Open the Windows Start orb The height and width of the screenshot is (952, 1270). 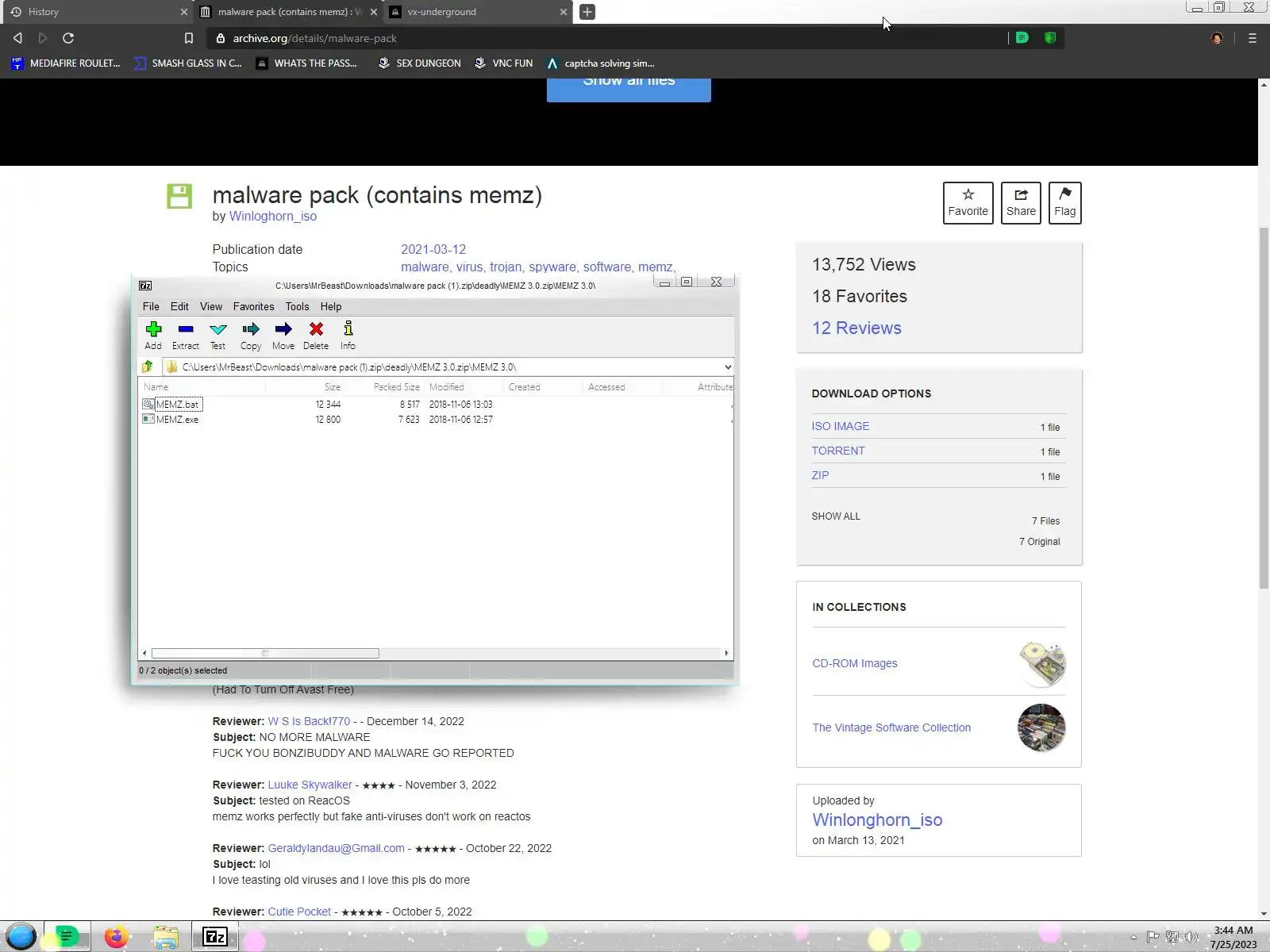pos(21,937)
